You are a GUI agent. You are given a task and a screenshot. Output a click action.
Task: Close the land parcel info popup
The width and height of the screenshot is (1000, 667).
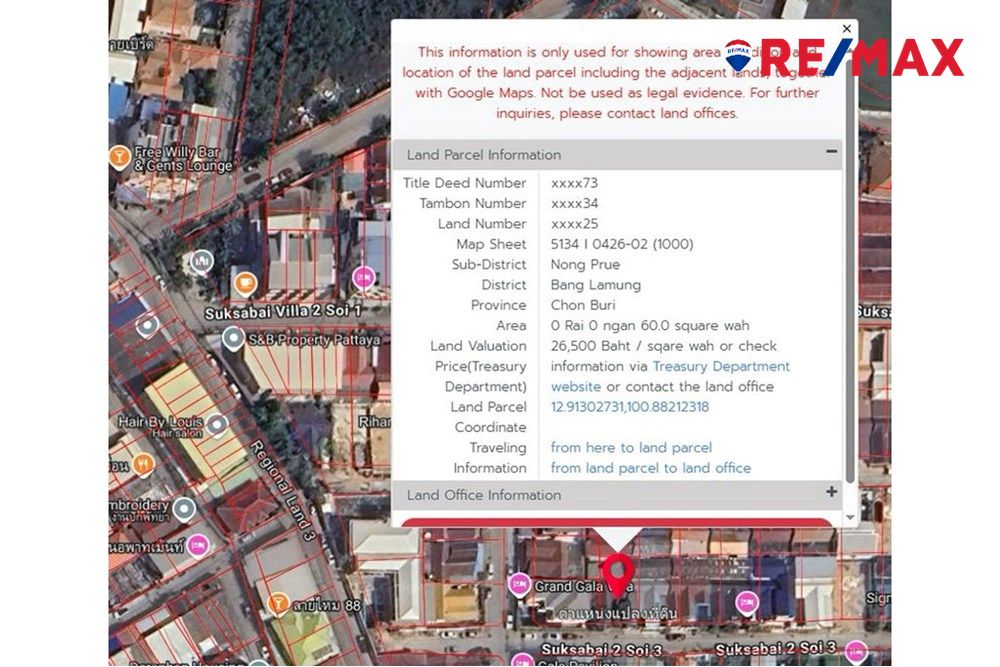tap(847, 29)
